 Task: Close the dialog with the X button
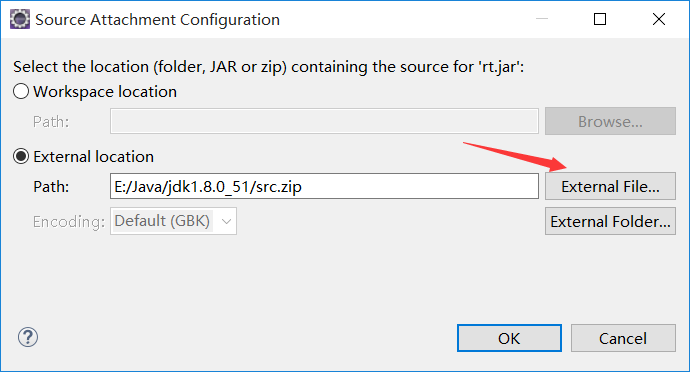pyautogui.click(x=659, y=19)
